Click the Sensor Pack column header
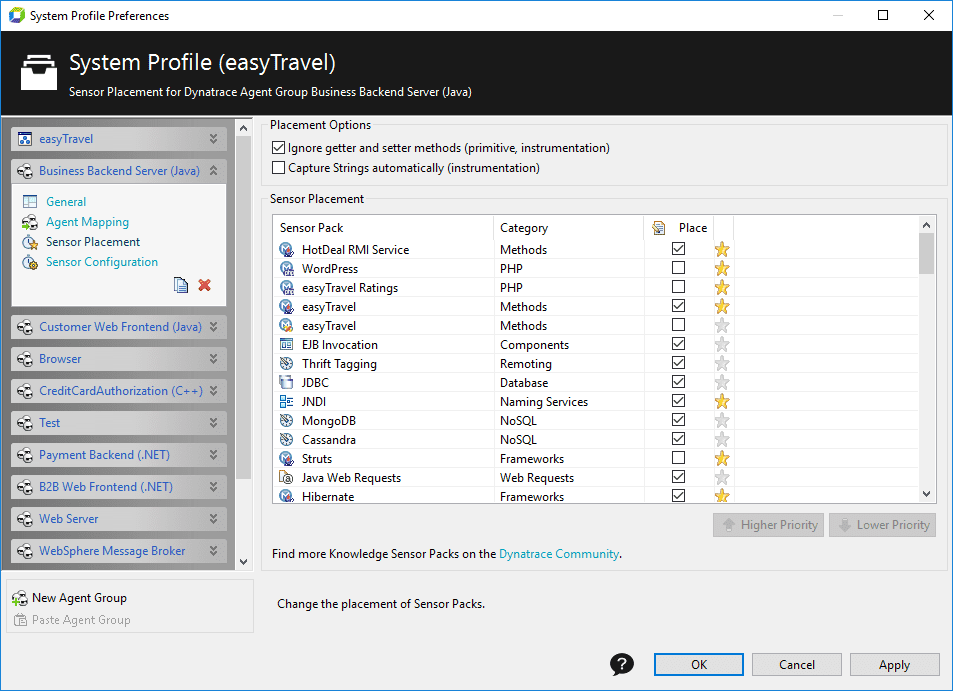 click(383, 228)
